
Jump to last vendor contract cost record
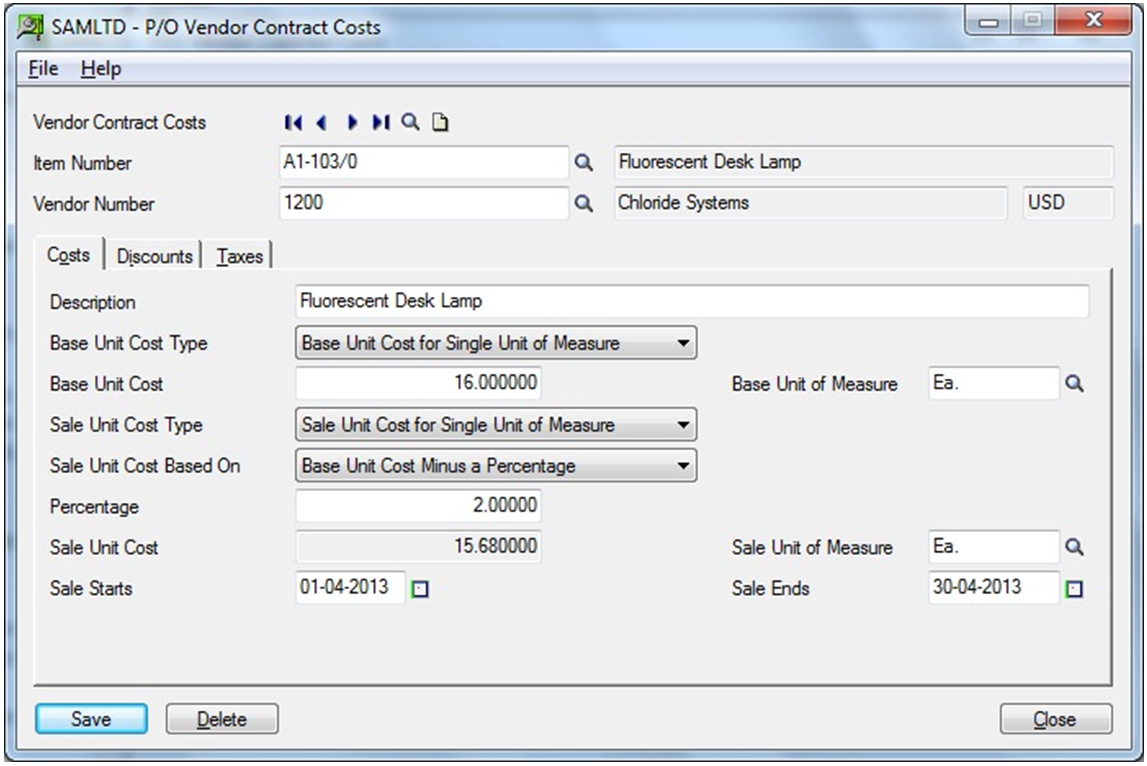coord(381,123)
